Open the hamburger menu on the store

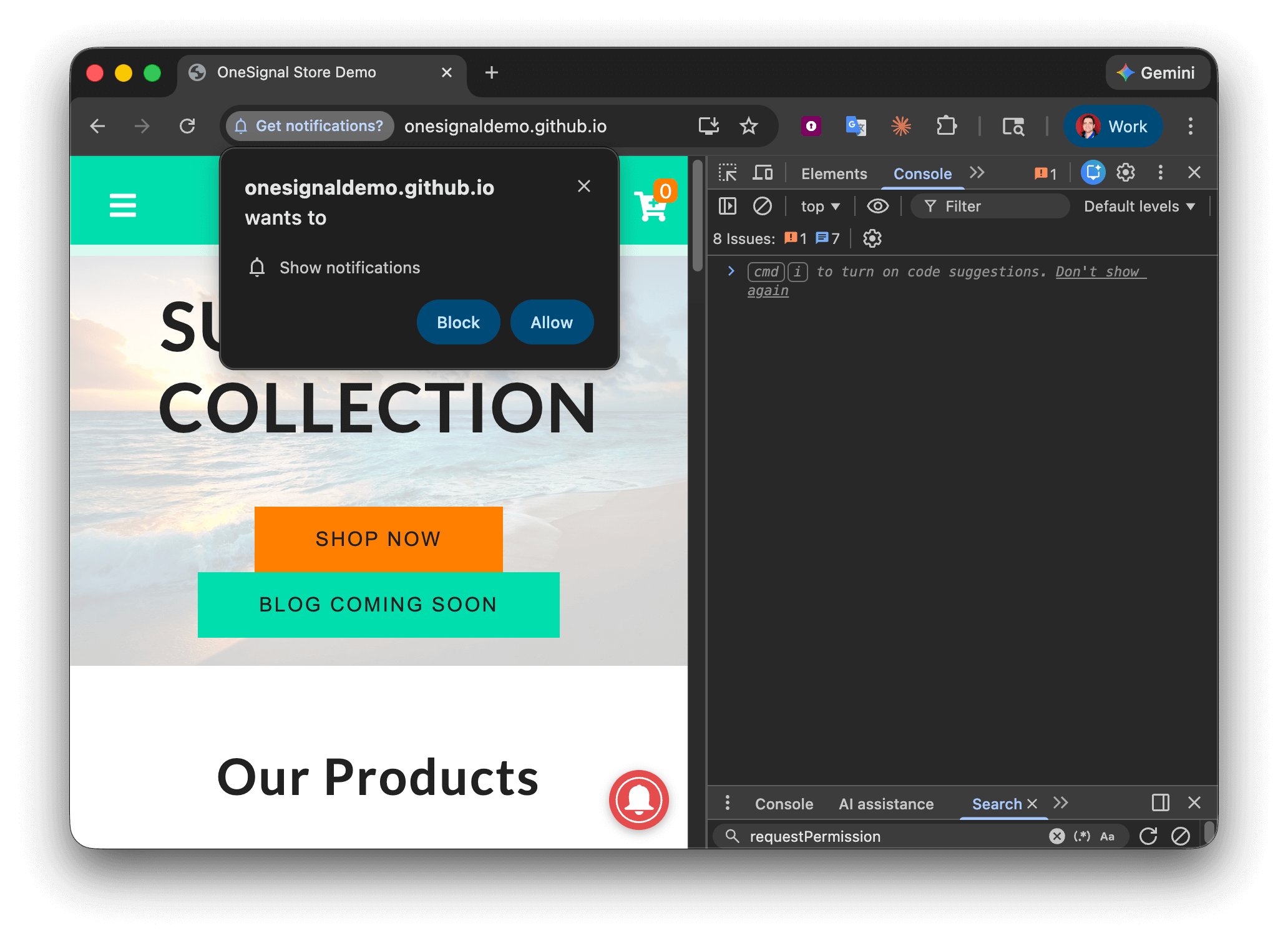click(123, 205)
